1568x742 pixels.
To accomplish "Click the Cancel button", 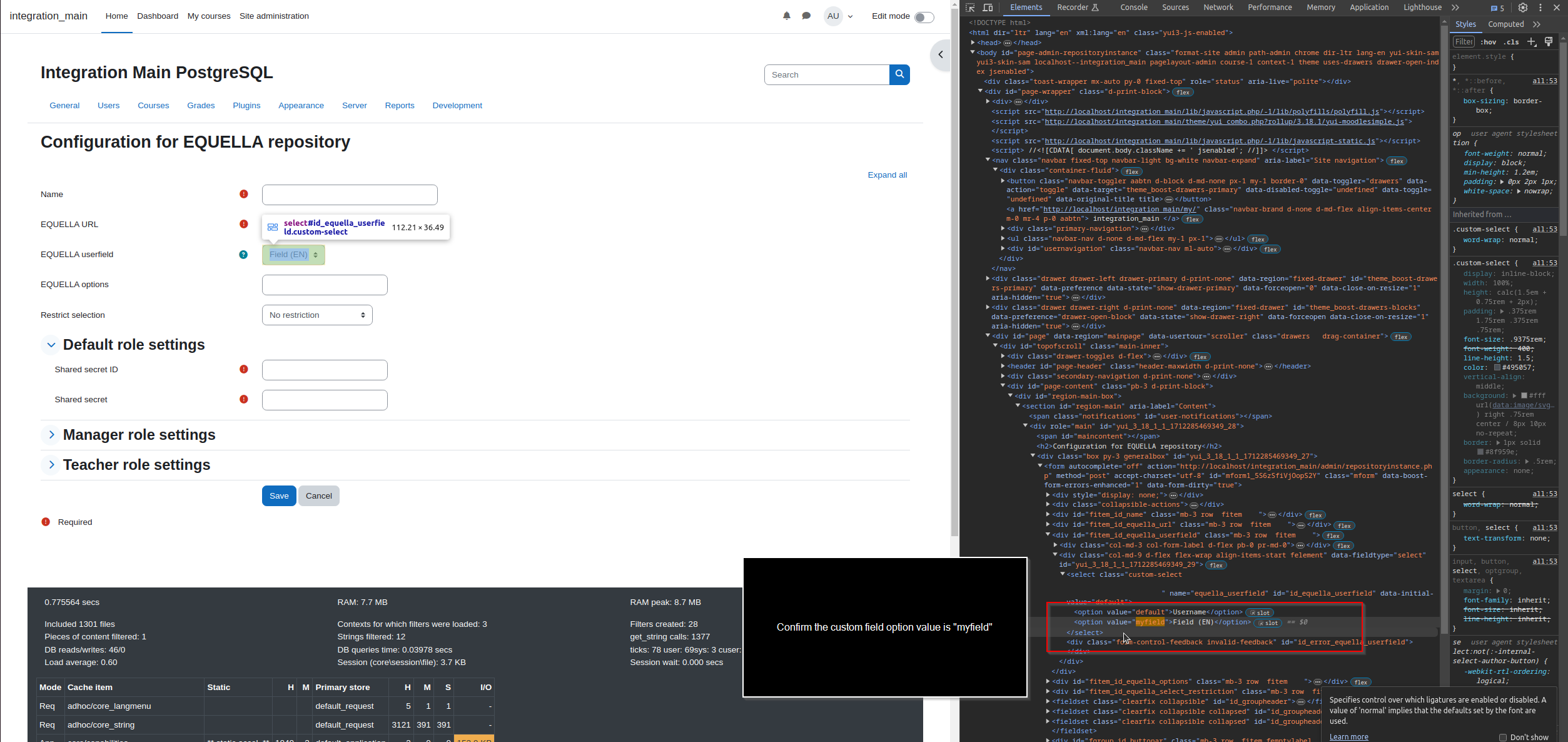I will click(x=319, y=496).
